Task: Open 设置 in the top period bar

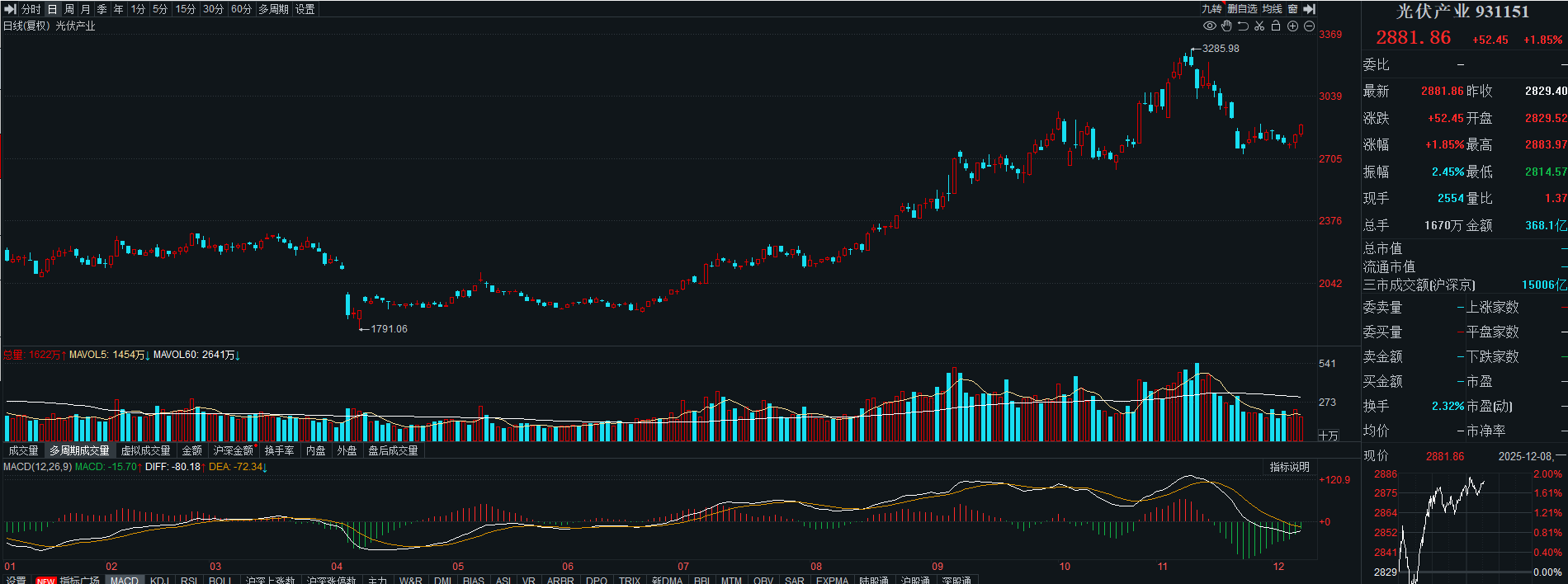Action: (x=305, y=9)
